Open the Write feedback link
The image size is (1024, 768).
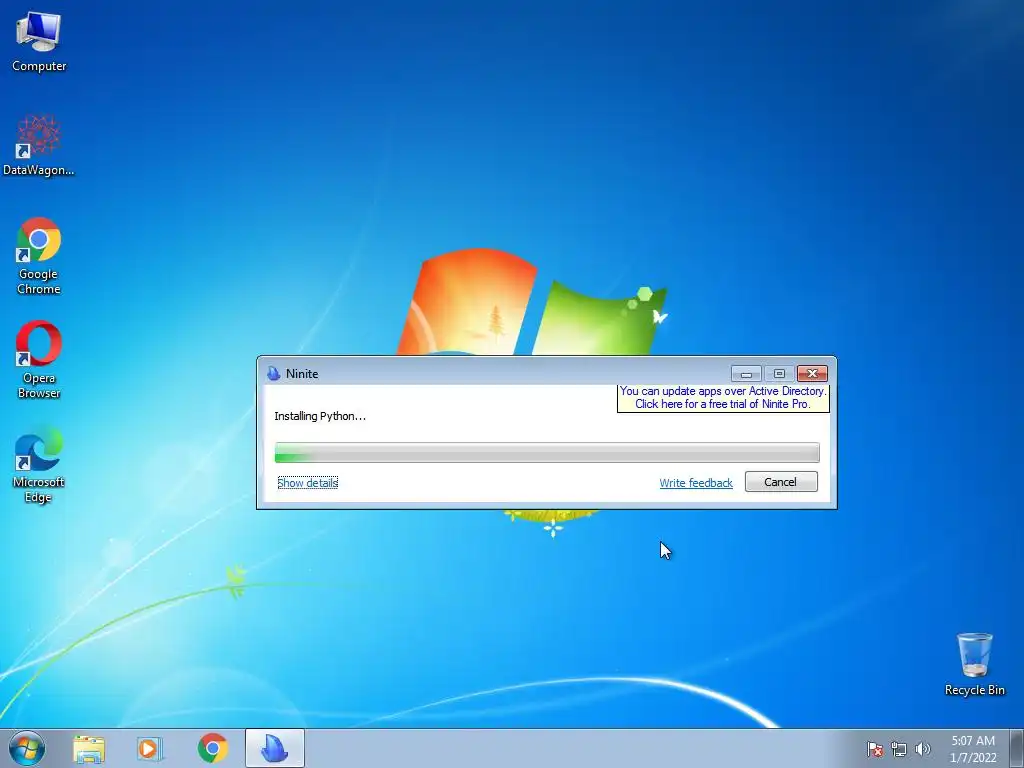pos(696,483)
